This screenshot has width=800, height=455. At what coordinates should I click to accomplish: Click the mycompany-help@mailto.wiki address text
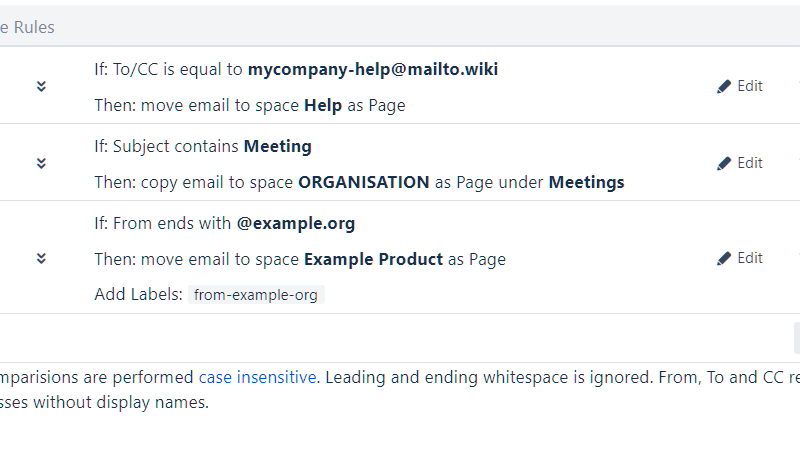click(x=372, y=70)
